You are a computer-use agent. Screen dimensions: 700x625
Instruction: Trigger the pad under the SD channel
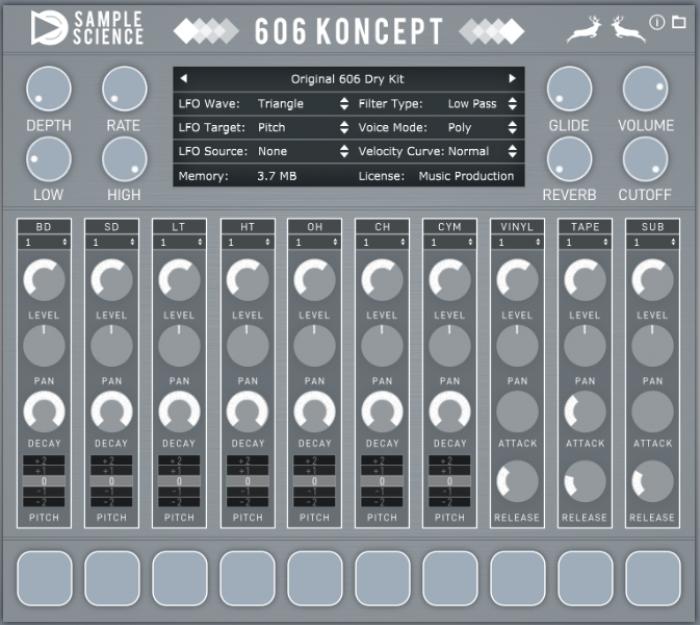(x=112, y=579)
